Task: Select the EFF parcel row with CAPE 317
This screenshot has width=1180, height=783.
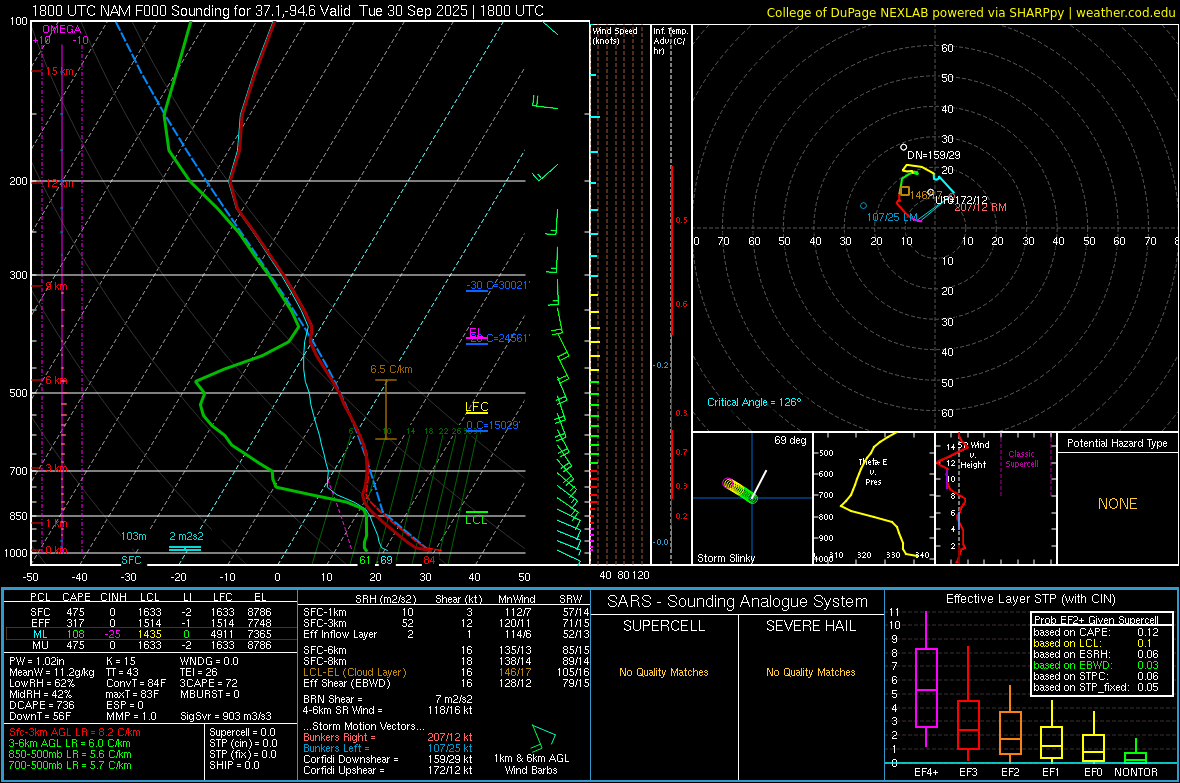Action: coord(151,623)
